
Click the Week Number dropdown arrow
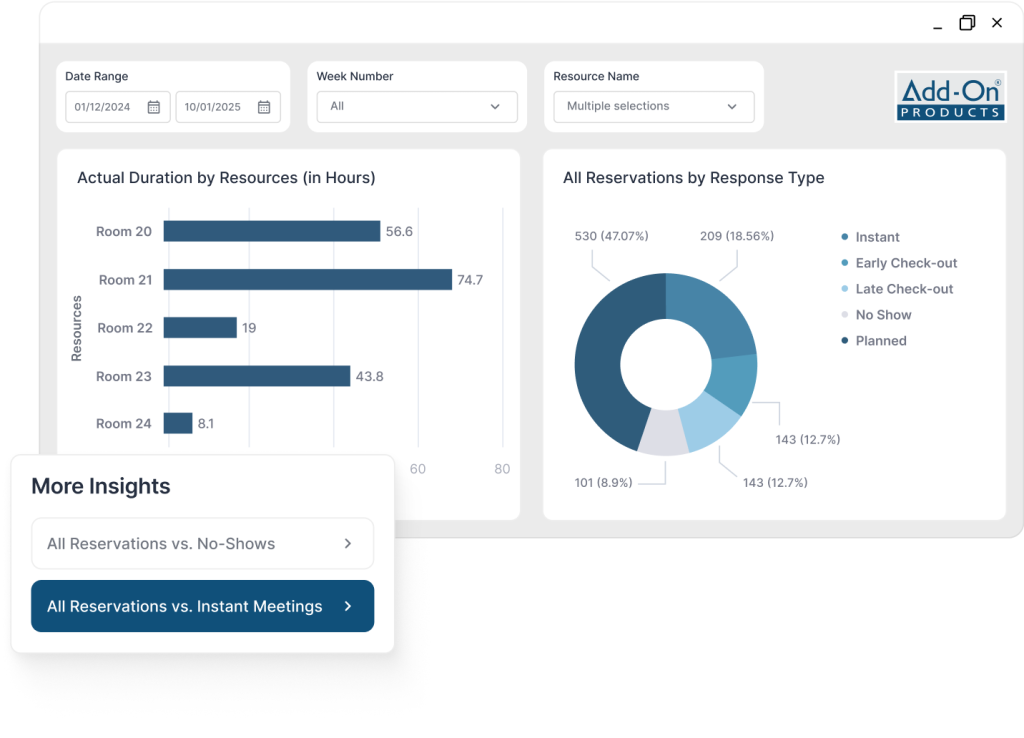[x=495, y=107]
